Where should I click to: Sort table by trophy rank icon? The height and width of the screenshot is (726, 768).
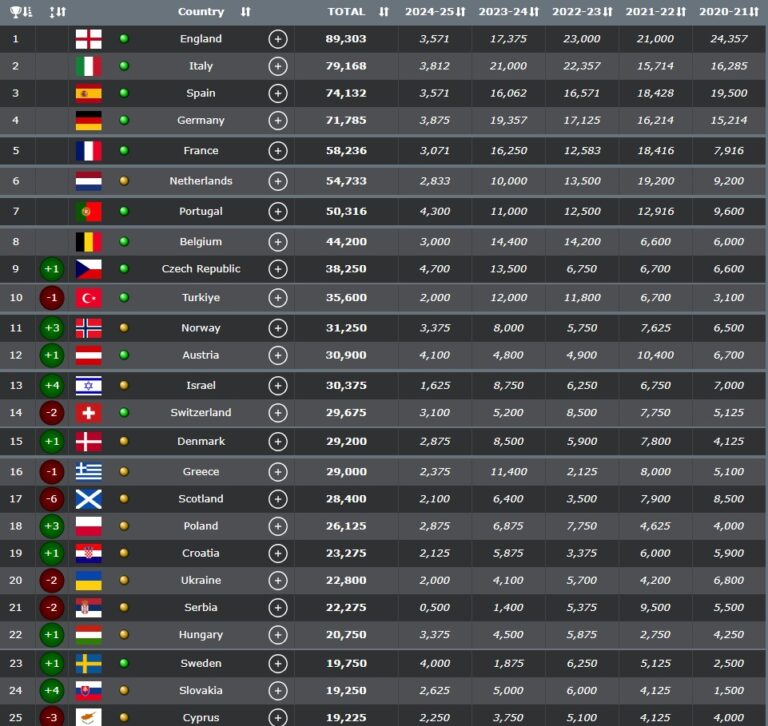20,12
